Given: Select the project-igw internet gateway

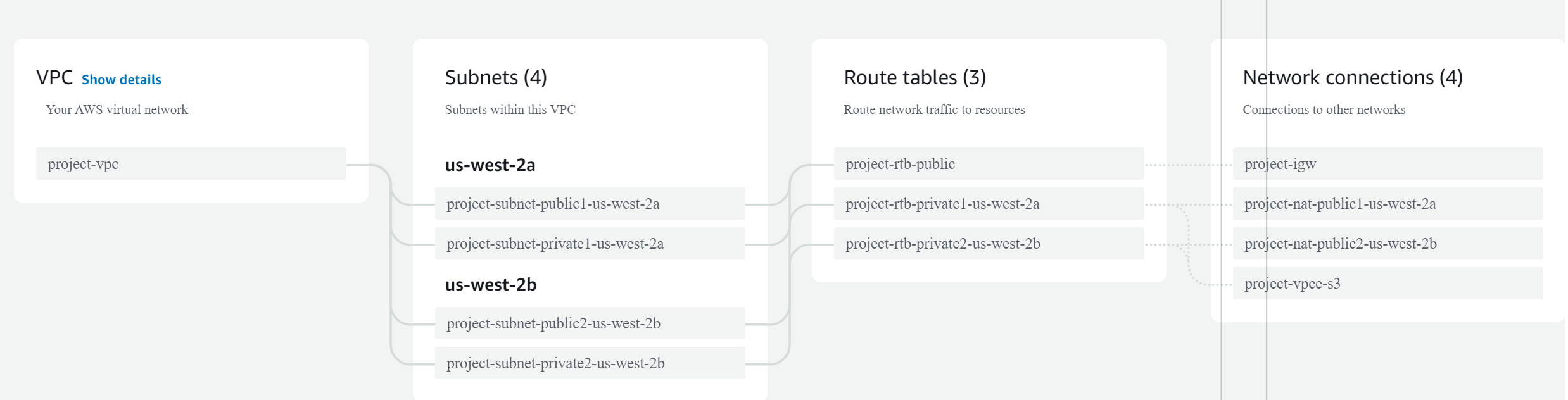Looking at the screenshot, I should (1388, 164).
